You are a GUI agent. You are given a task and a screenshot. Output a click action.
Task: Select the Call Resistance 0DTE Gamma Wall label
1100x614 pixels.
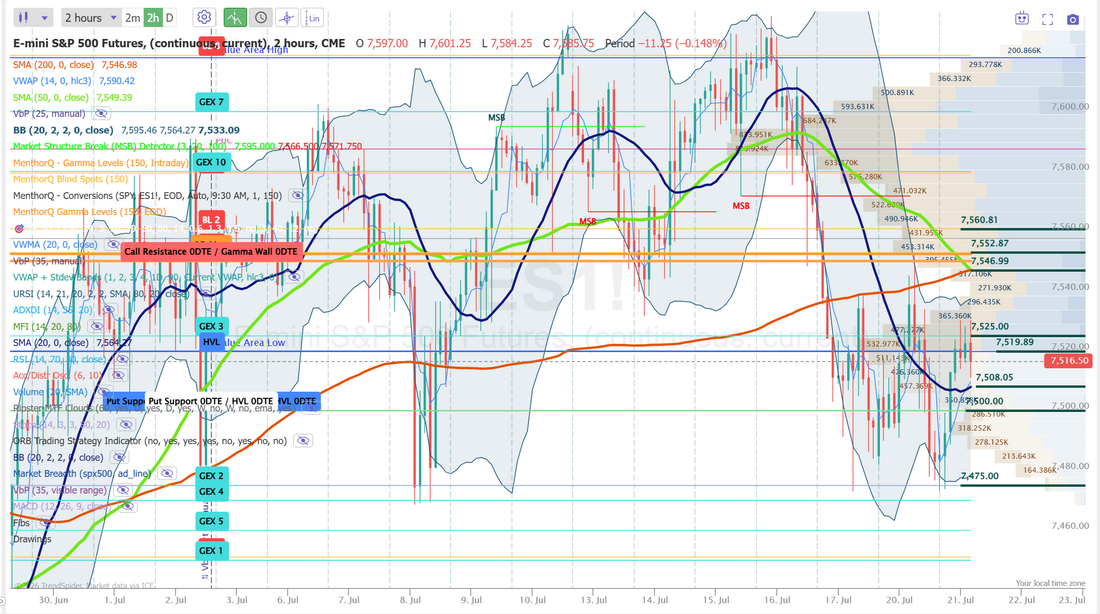(x=211, y=251)
